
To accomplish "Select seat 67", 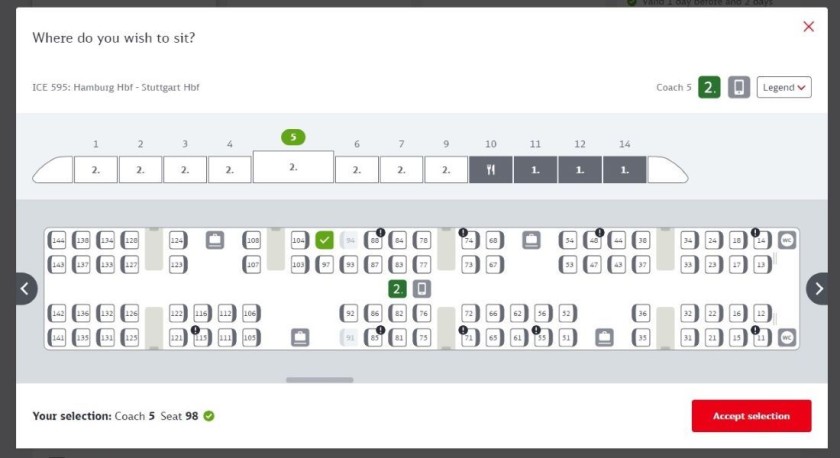I will (x=494, y=264).
